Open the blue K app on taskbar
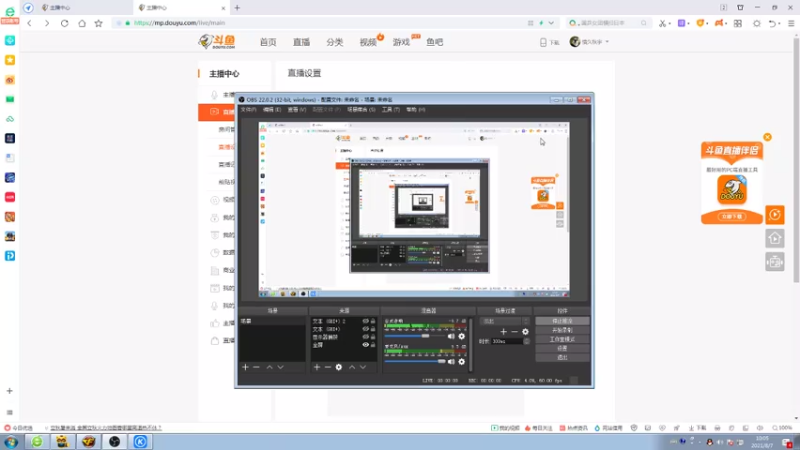 coord(140,442)
